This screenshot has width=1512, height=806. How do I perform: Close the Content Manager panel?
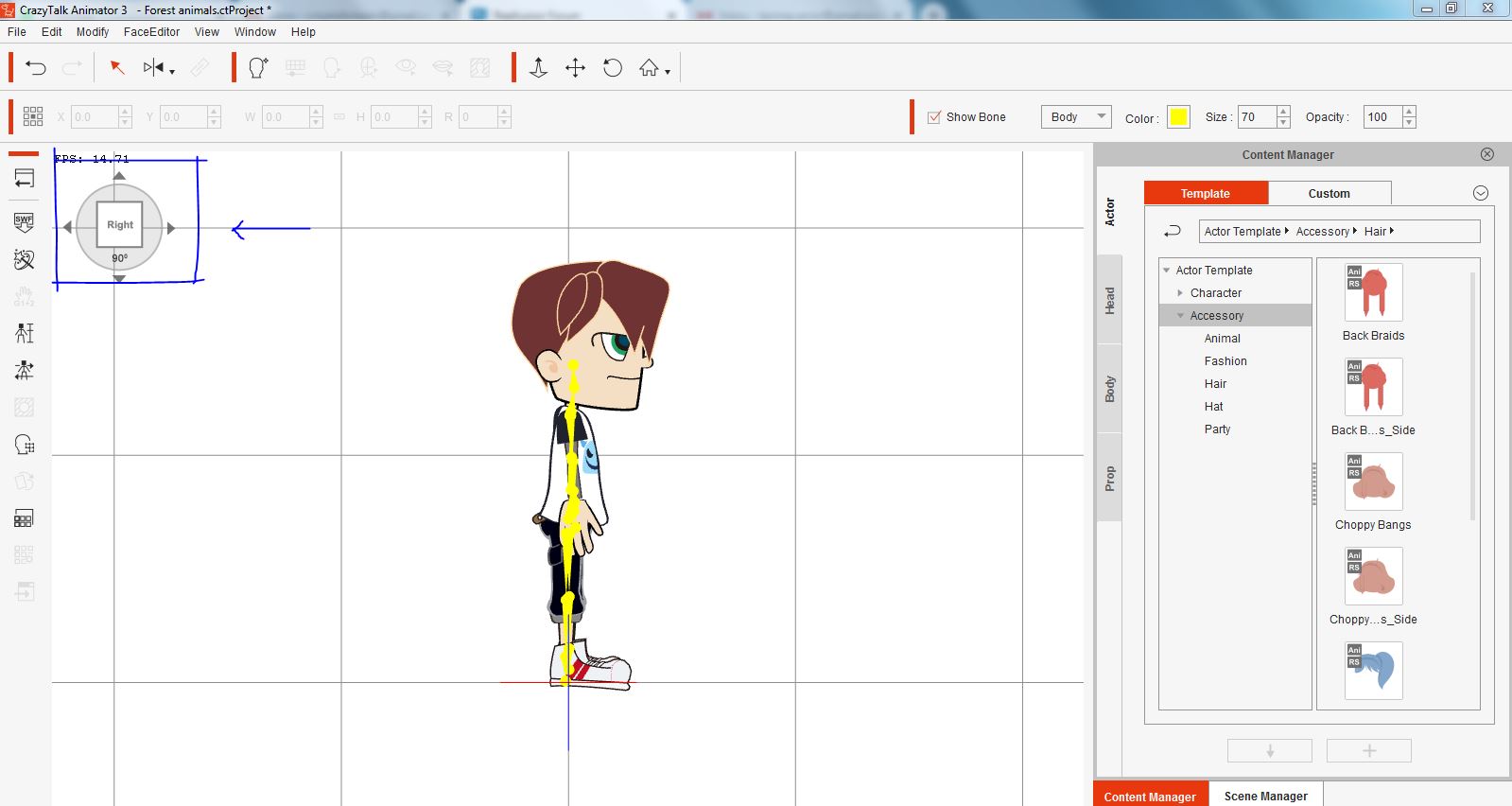click(x=1487, y=154)
